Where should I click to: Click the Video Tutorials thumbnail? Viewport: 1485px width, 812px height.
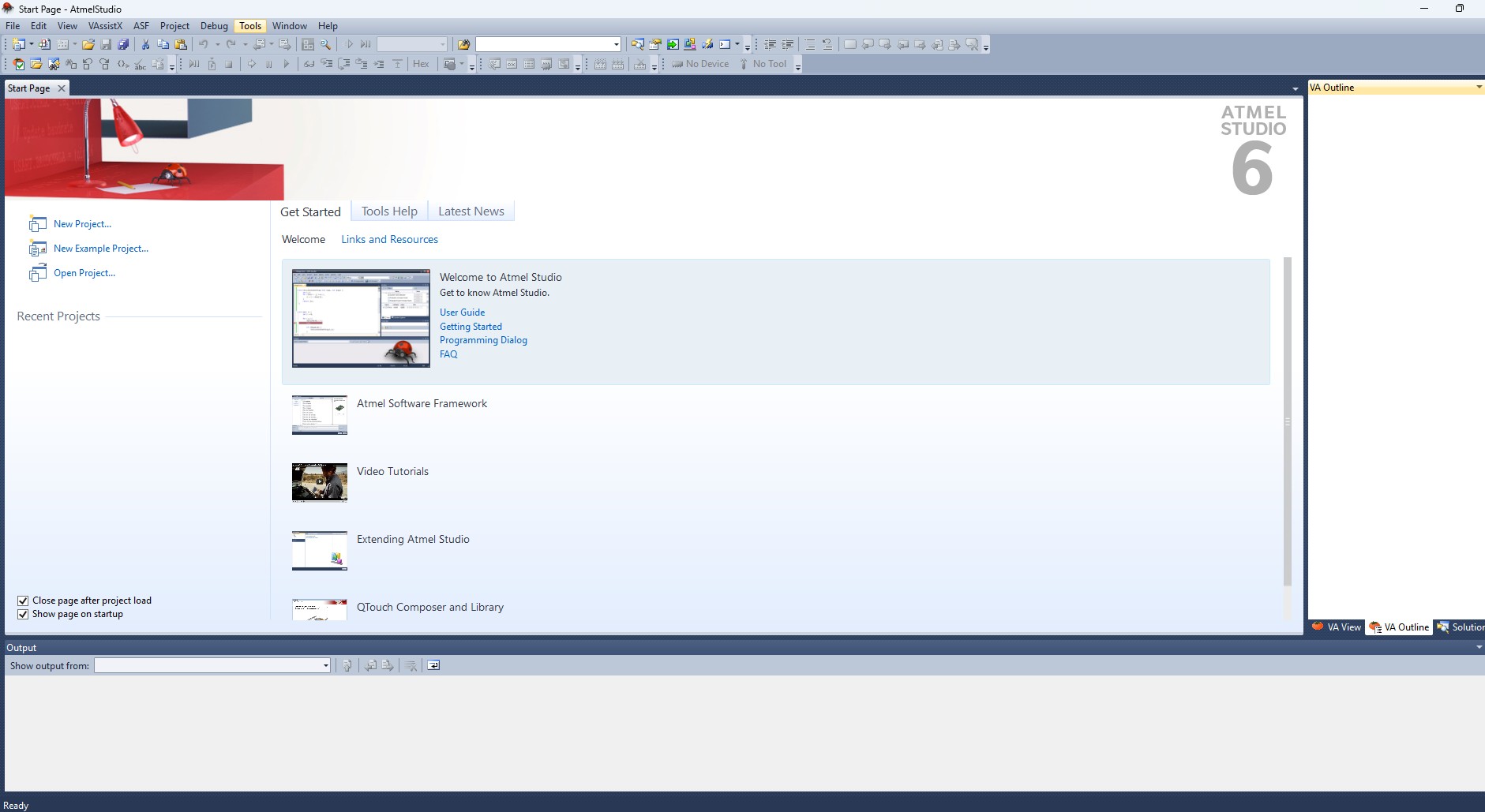(320, 482)
